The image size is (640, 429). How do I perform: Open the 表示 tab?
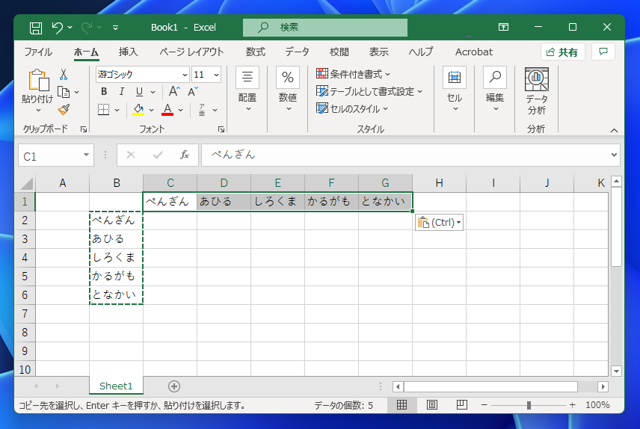point(379,52)
